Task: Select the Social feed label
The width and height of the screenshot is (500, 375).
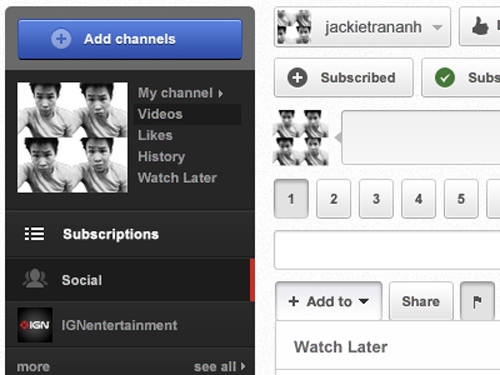Action: [x=82, y=280]
